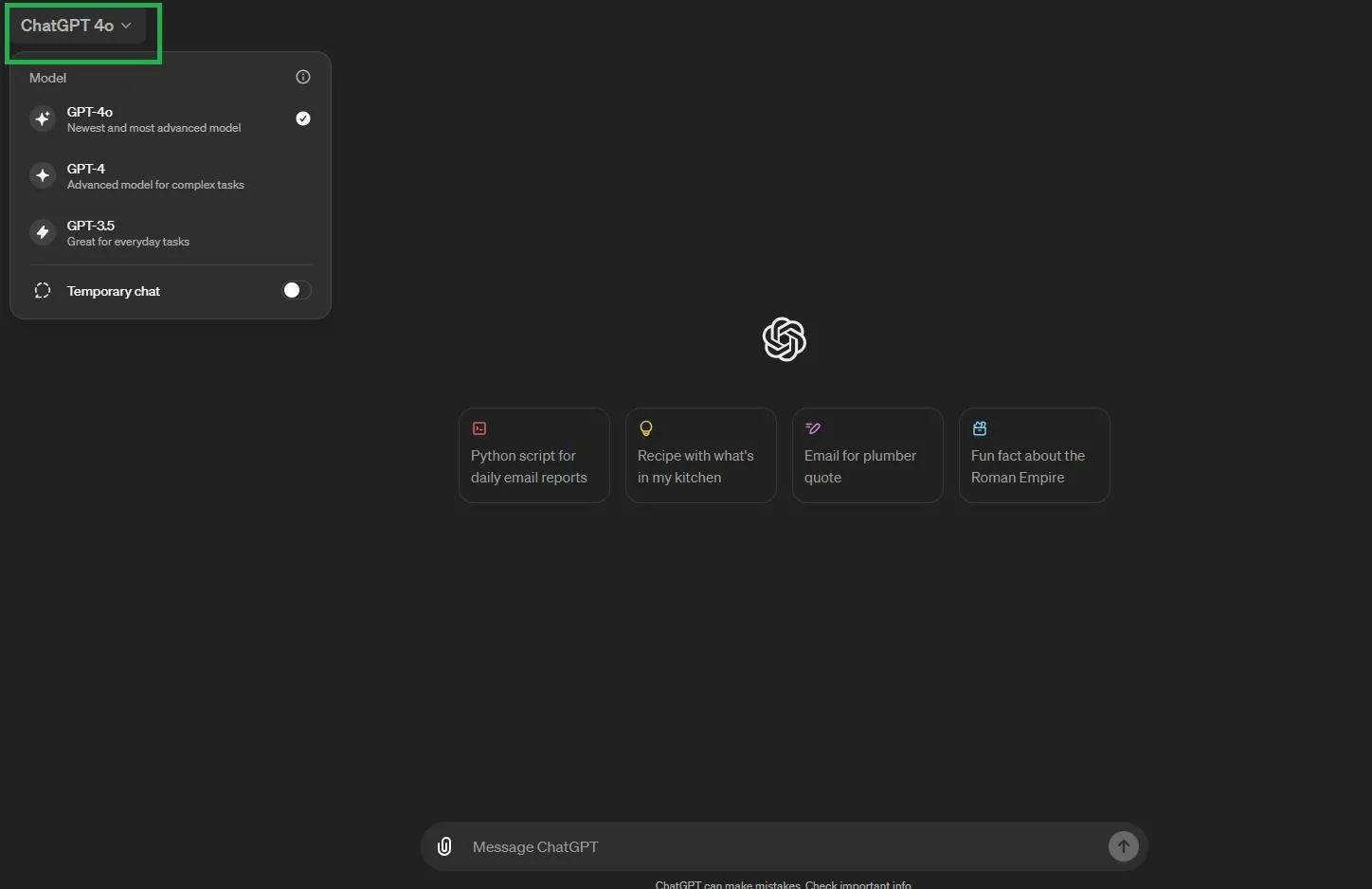Click the model info circle icon
This screenshot has width=1372, height=889.
click(x=303, y=77)
